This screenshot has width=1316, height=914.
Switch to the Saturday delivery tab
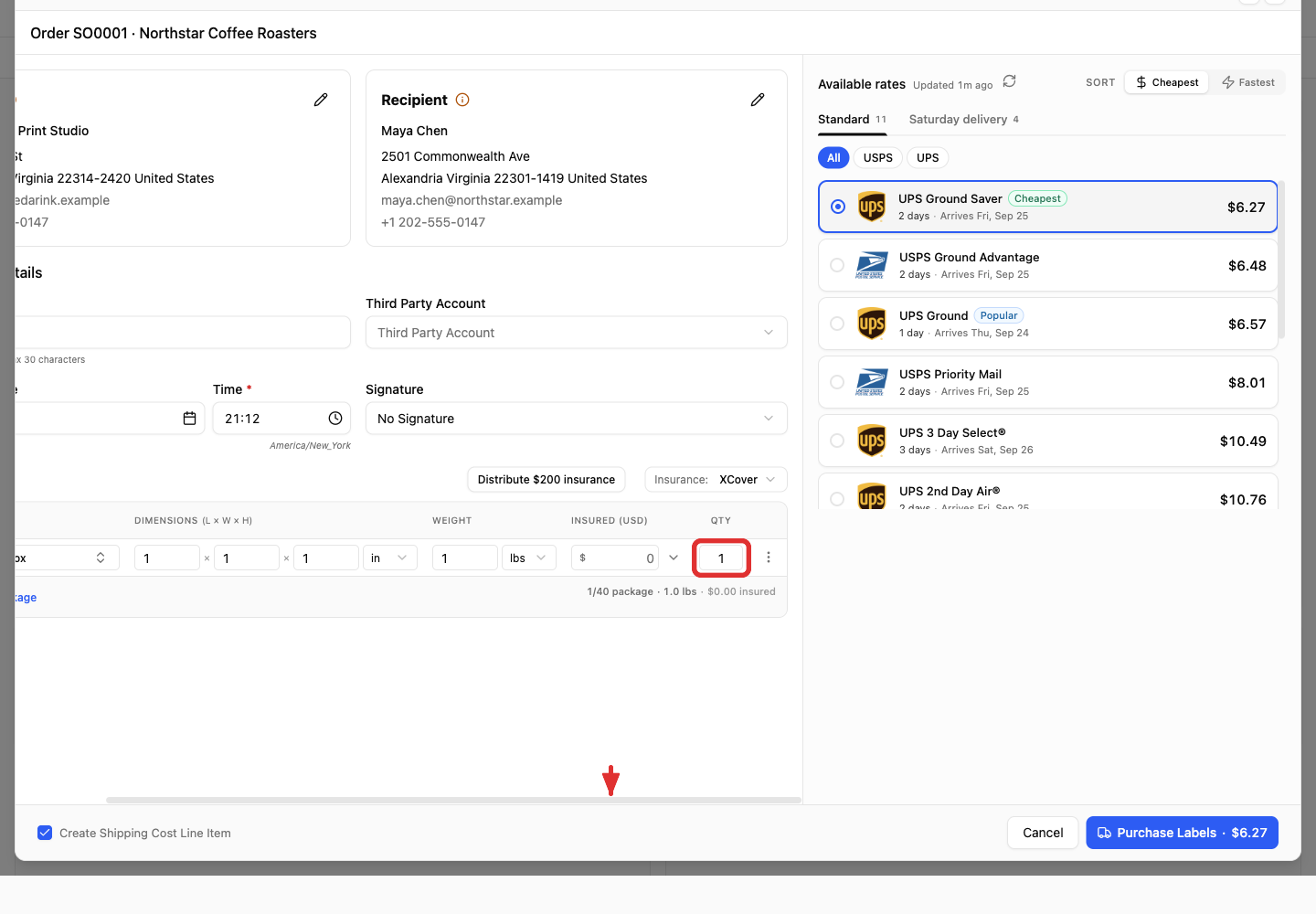tap(964, 120)
